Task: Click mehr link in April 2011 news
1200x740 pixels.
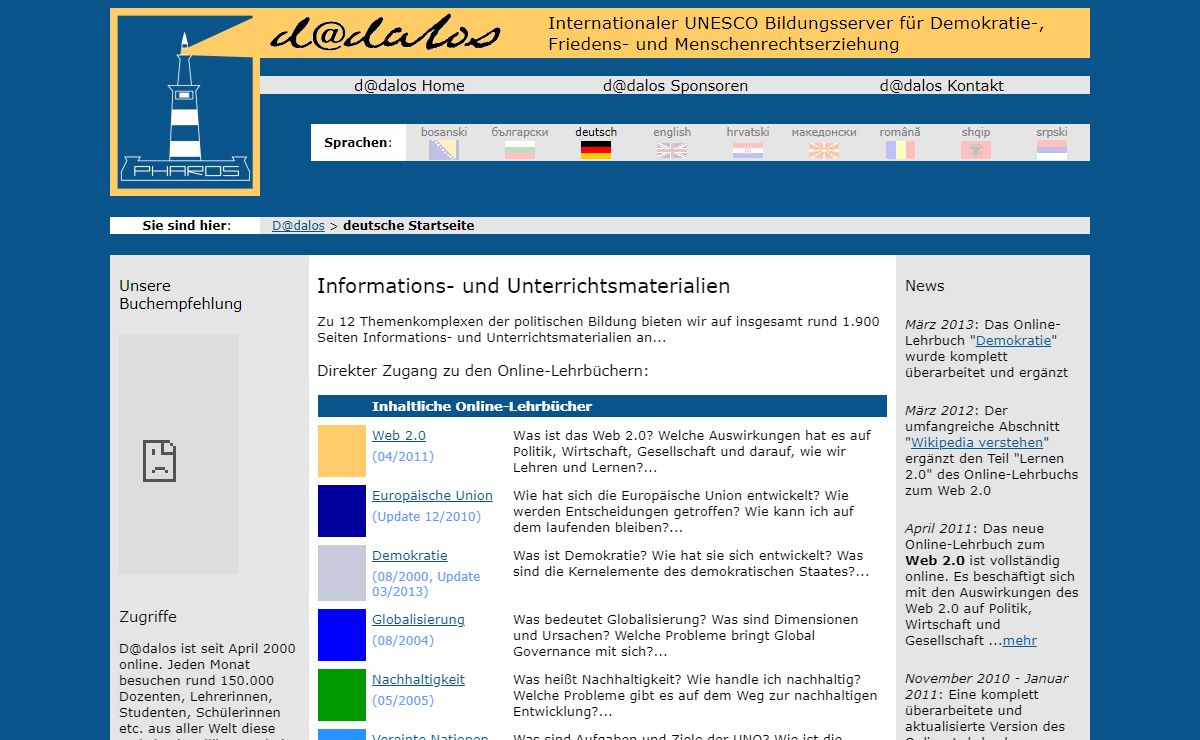Action: point(1019,641)
